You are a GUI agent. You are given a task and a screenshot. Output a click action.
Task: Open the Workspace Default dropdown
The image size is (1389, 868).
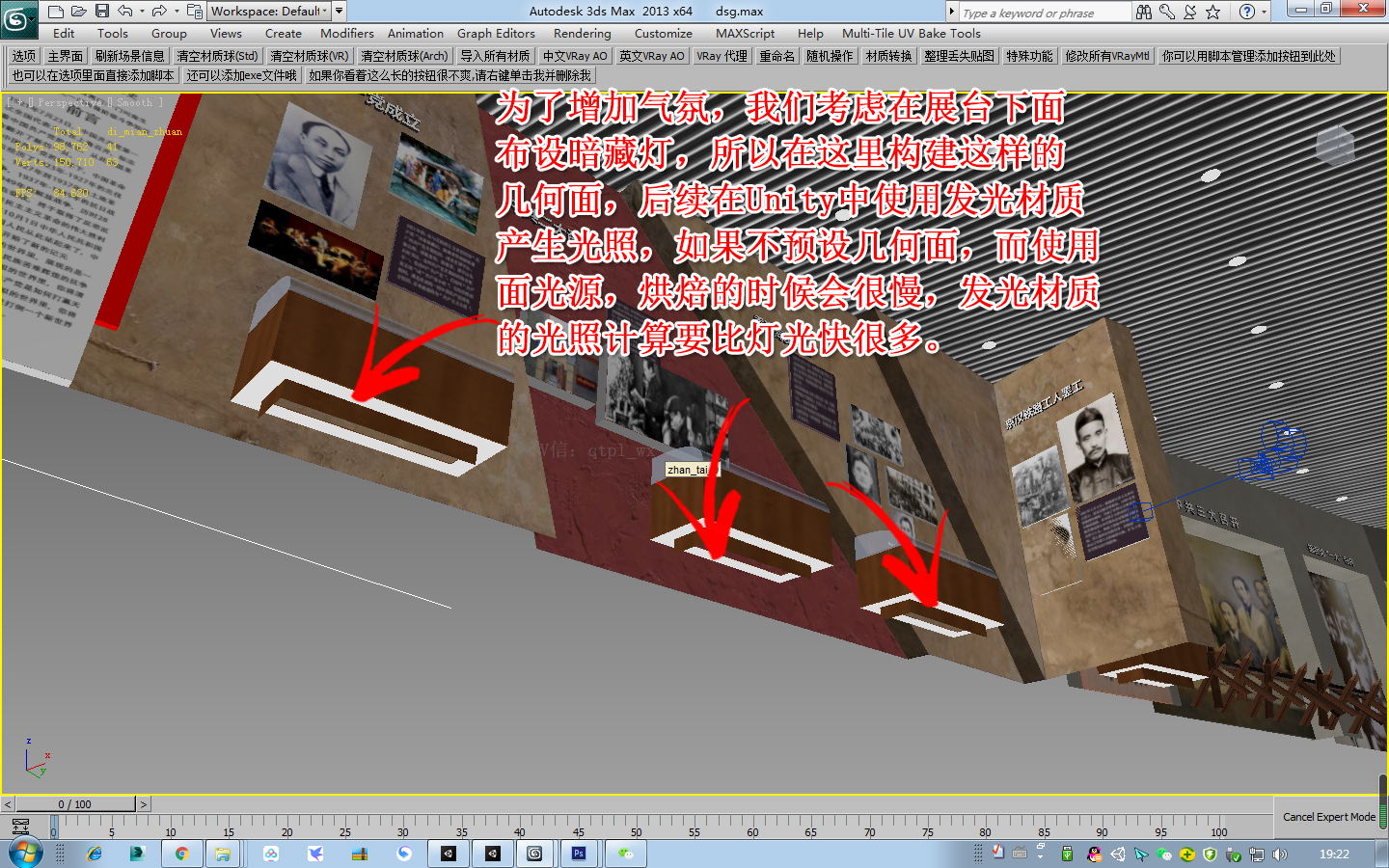point(269,12)
